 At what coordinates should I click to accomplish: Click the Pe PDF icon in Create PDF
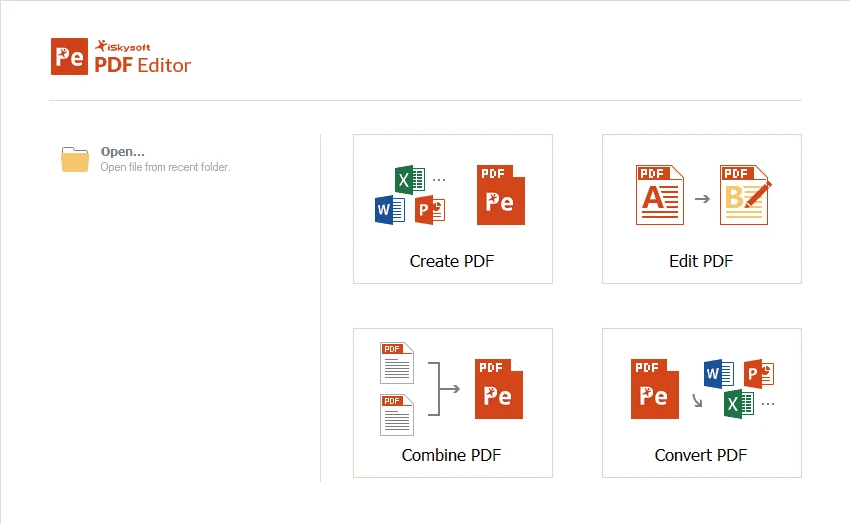tap(500, 195)
